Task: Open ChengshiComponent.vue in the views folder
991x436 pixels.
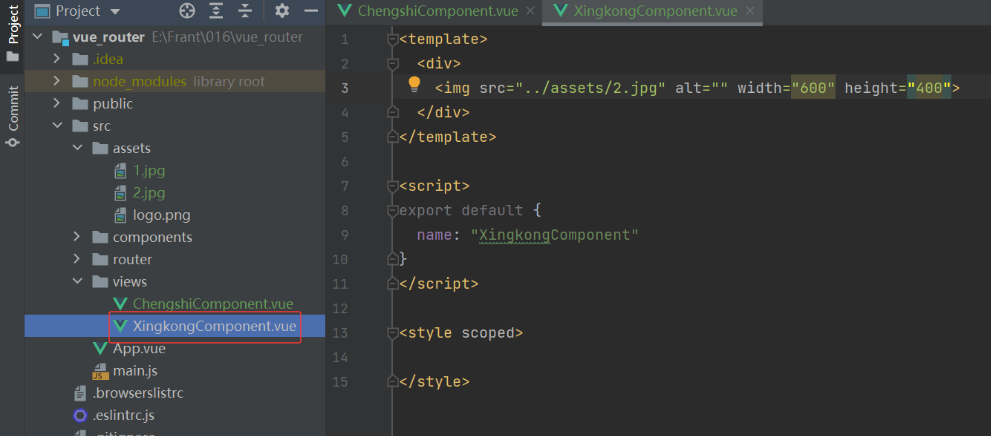Action: 213,304
